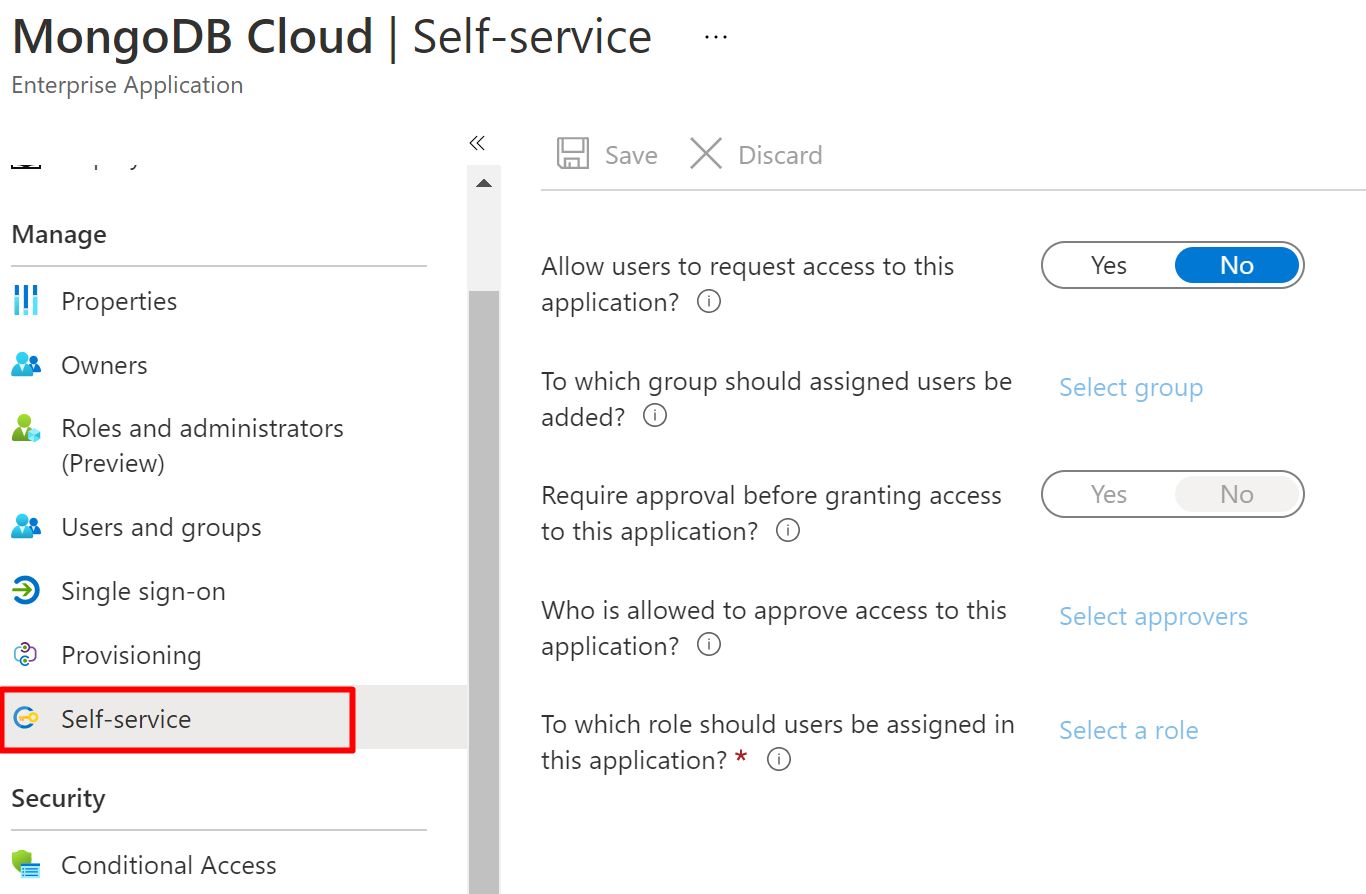The height and width of the screenshot is (894, 1366).
Task: Click the Save button in toolbar
Action: click(608, 155)
